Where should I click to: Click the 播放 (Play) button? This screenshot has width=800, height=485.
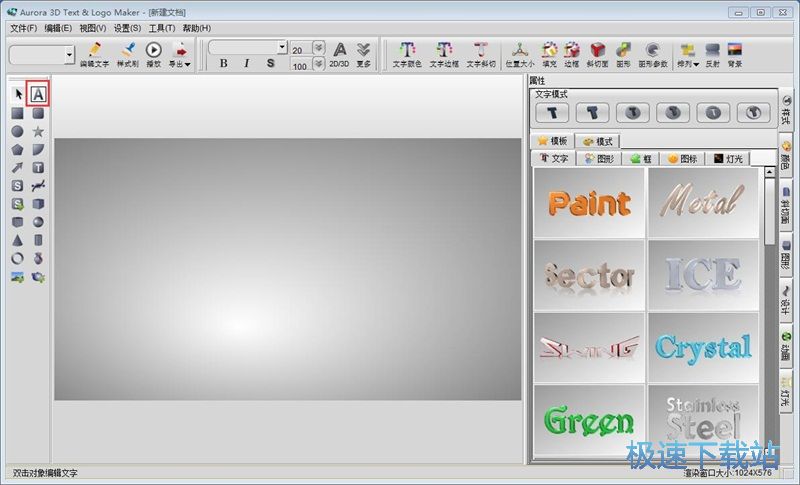[154, 55]
